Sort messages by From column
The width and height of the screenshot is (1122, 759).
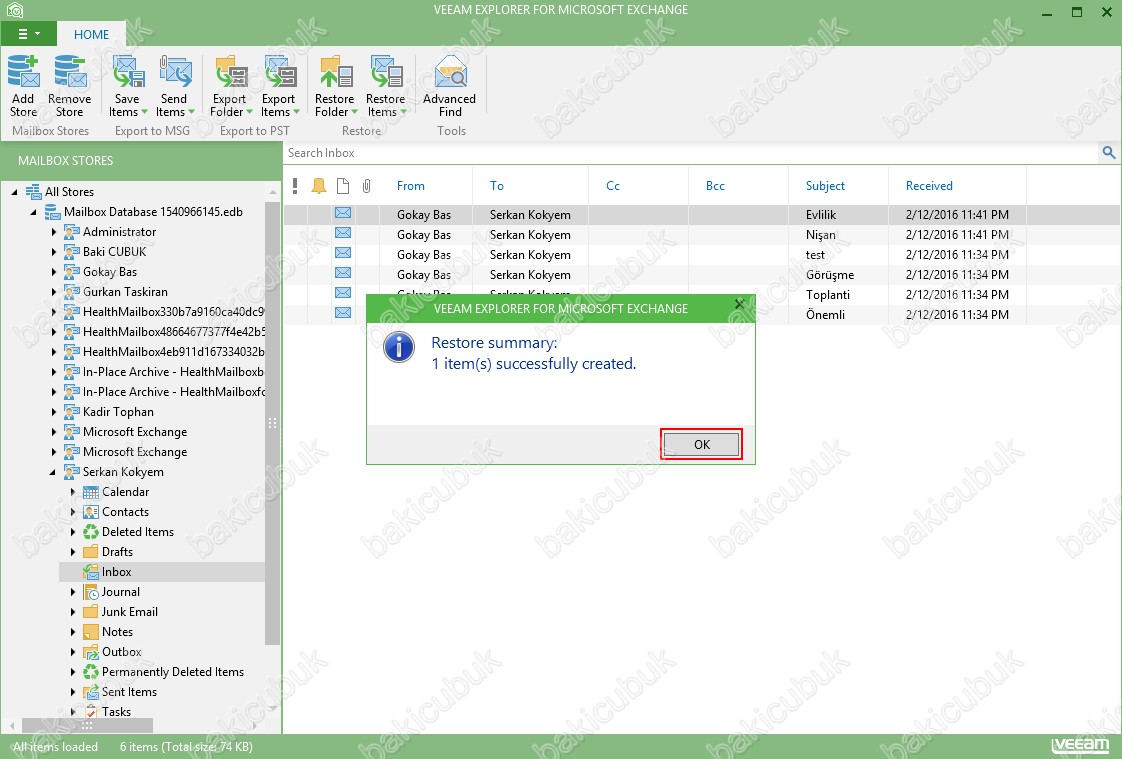(411, 186)
